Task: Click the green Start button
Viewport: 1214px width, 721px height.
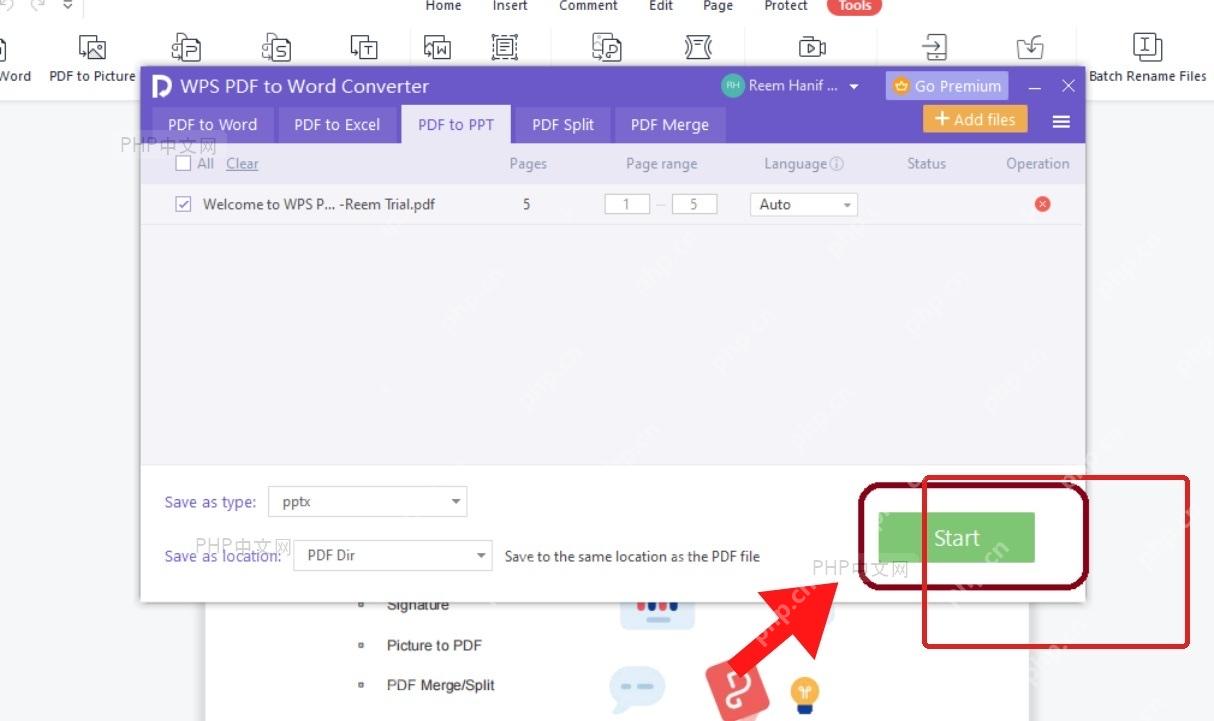Action: (x=956, y=538)
